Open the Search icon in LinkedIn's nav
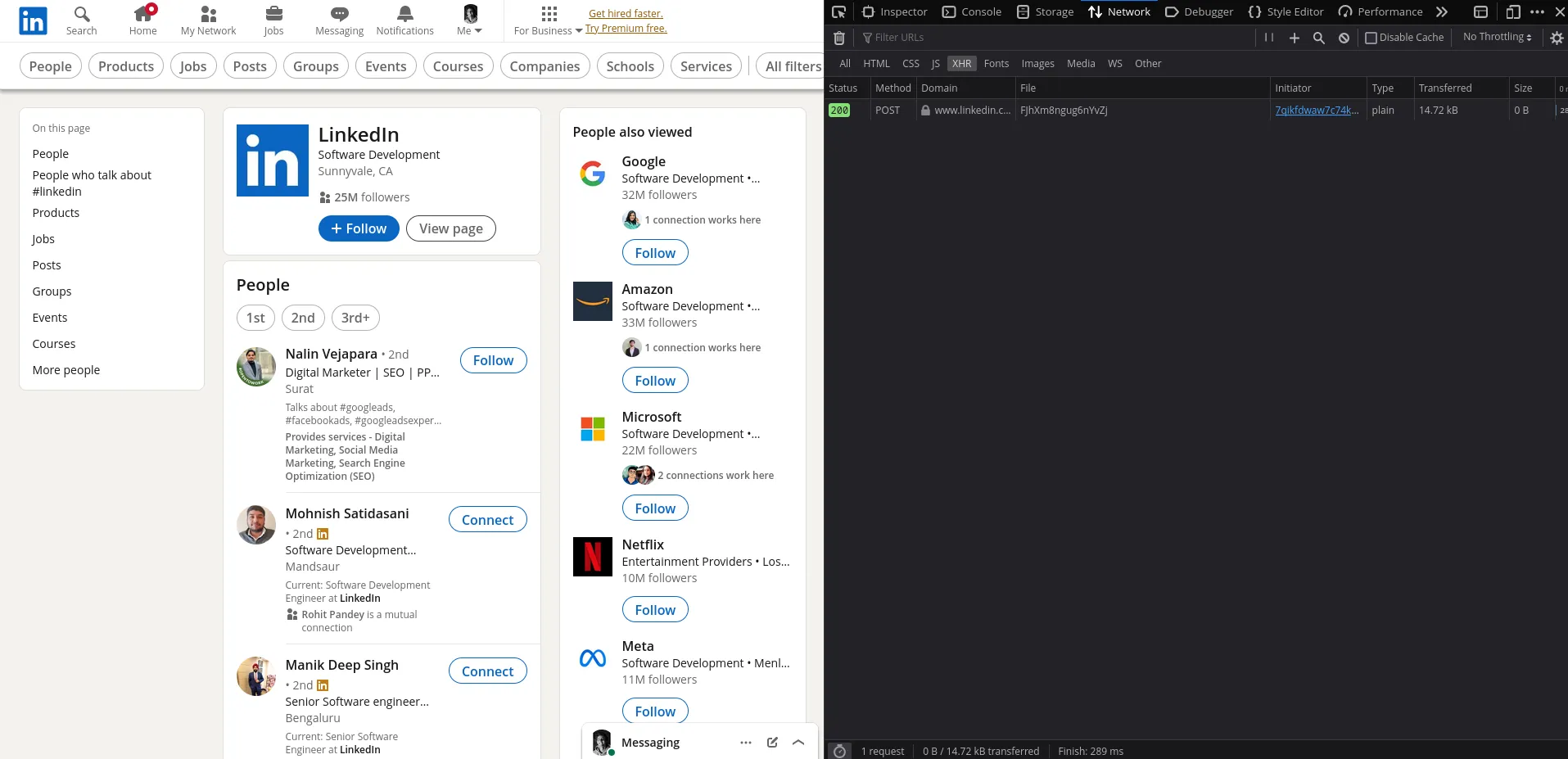 [x=82, y=21]
